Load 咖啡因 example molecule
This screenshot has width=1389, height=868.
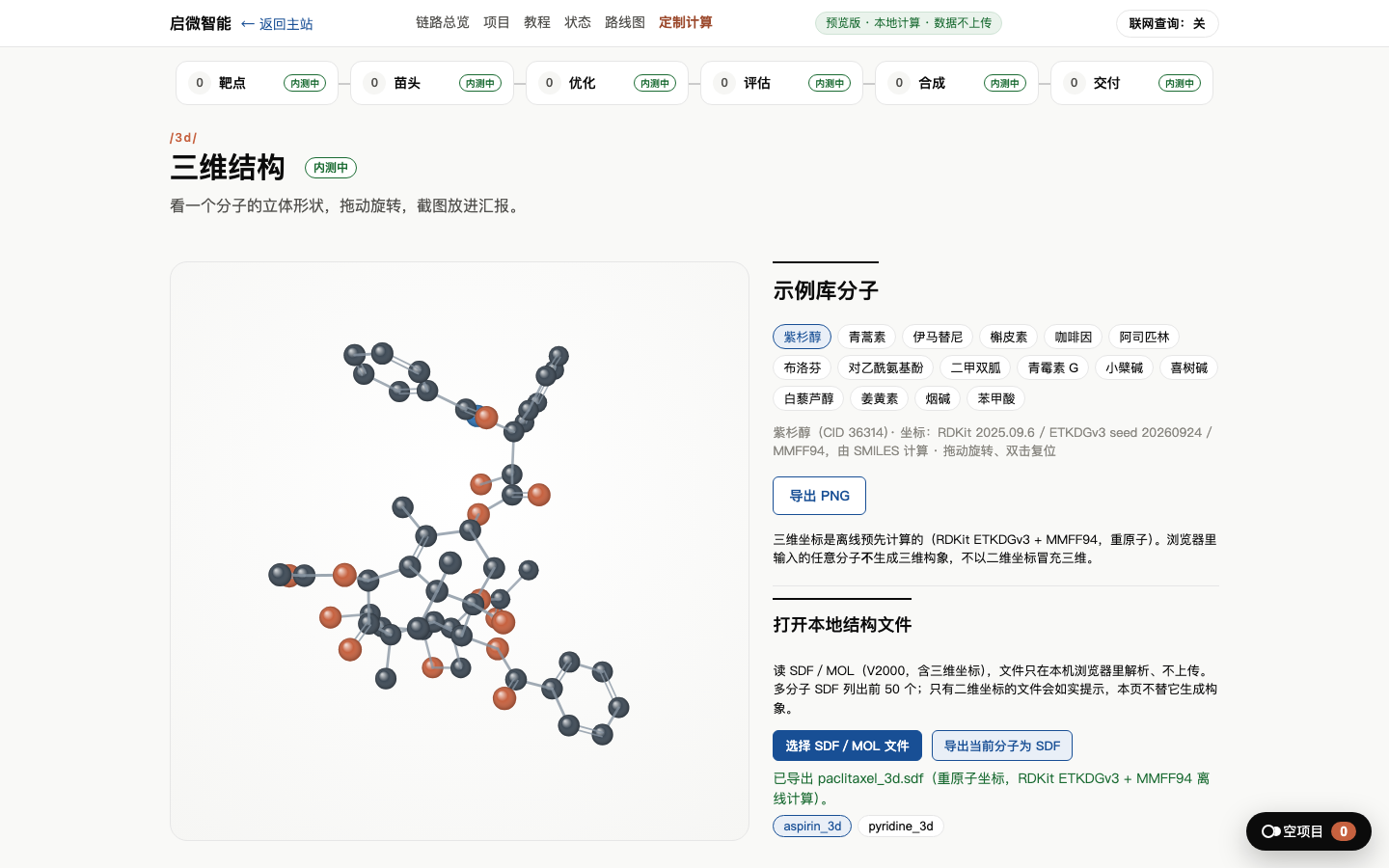coord(1074,337)
